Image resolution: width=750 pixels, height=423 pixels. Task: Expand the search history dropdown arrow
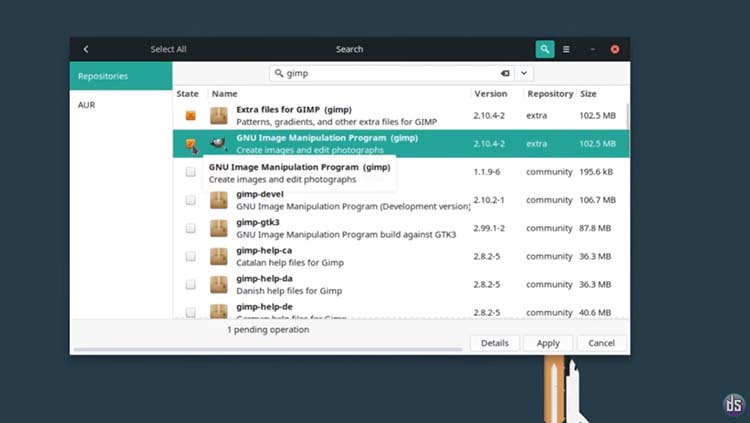524,73
